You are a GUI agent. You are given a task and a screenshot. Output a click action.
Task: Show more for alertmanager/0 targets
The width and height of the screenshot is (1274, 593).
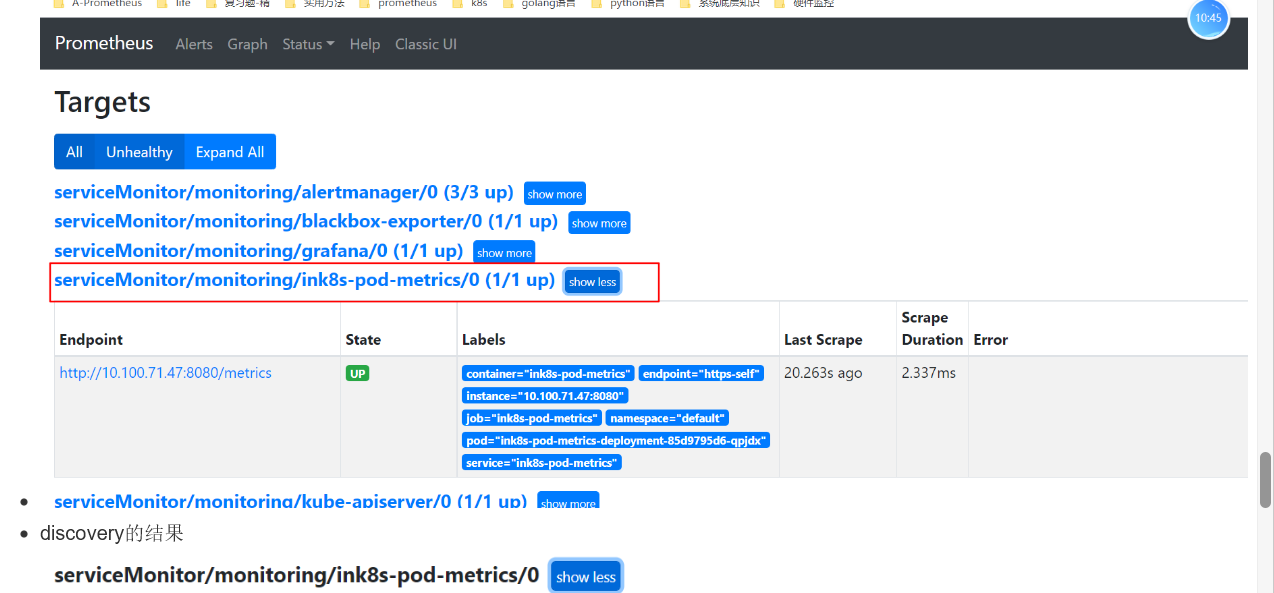pyautogui.click(x=555, y=194)
